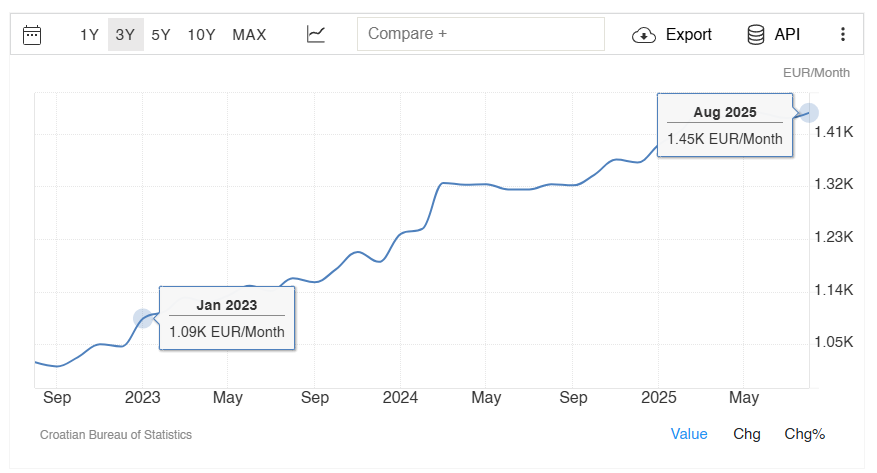Click the Export cloud download icon
Screen dimensions: 877x473
644,35
